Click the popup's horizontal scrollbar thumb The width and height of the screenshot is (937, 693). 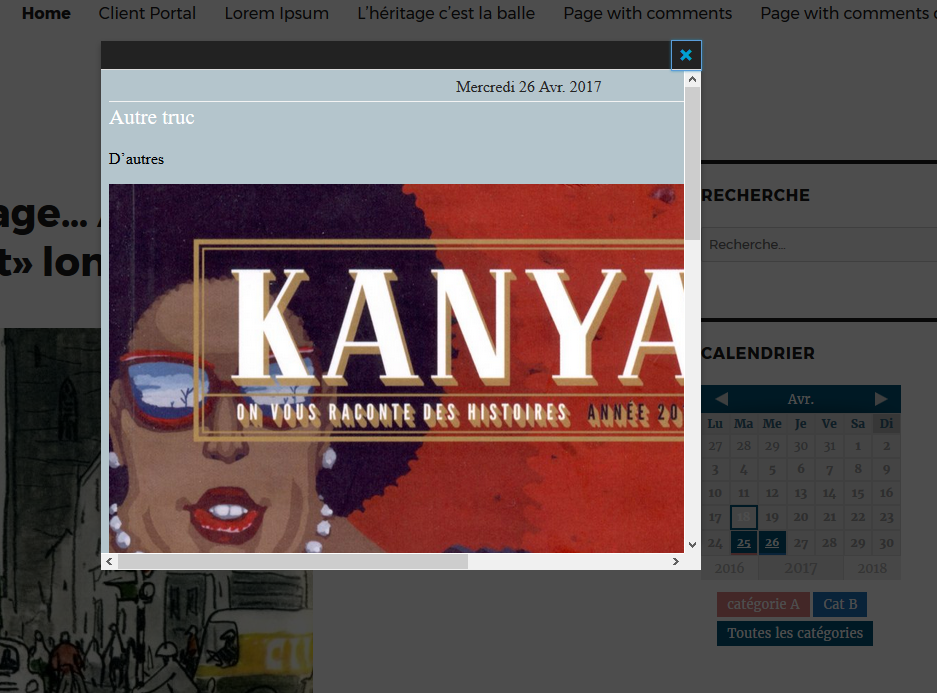pyautogui.click(x=293, y=562)
